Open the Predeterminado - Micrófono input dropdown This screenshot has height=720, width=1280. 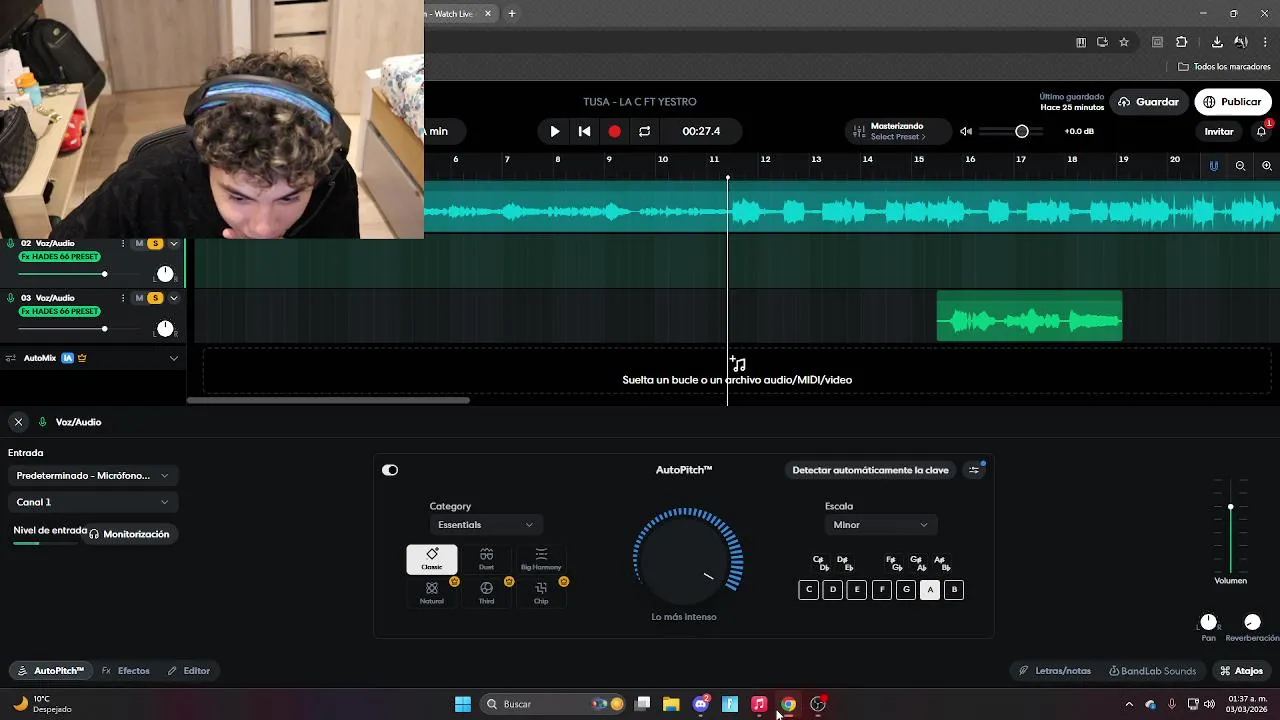[x=92, y=476]
